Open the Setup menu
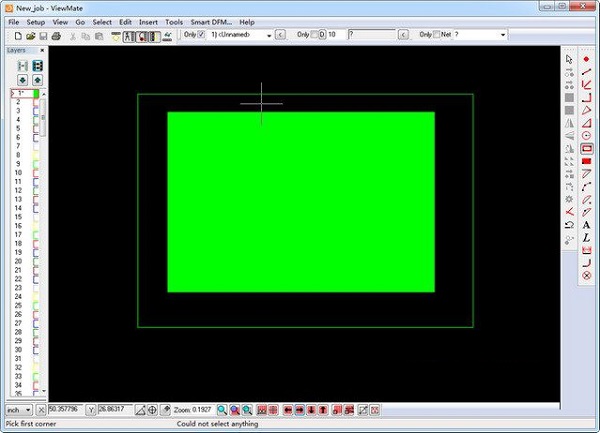600x433 pixels. pos(36,21)
